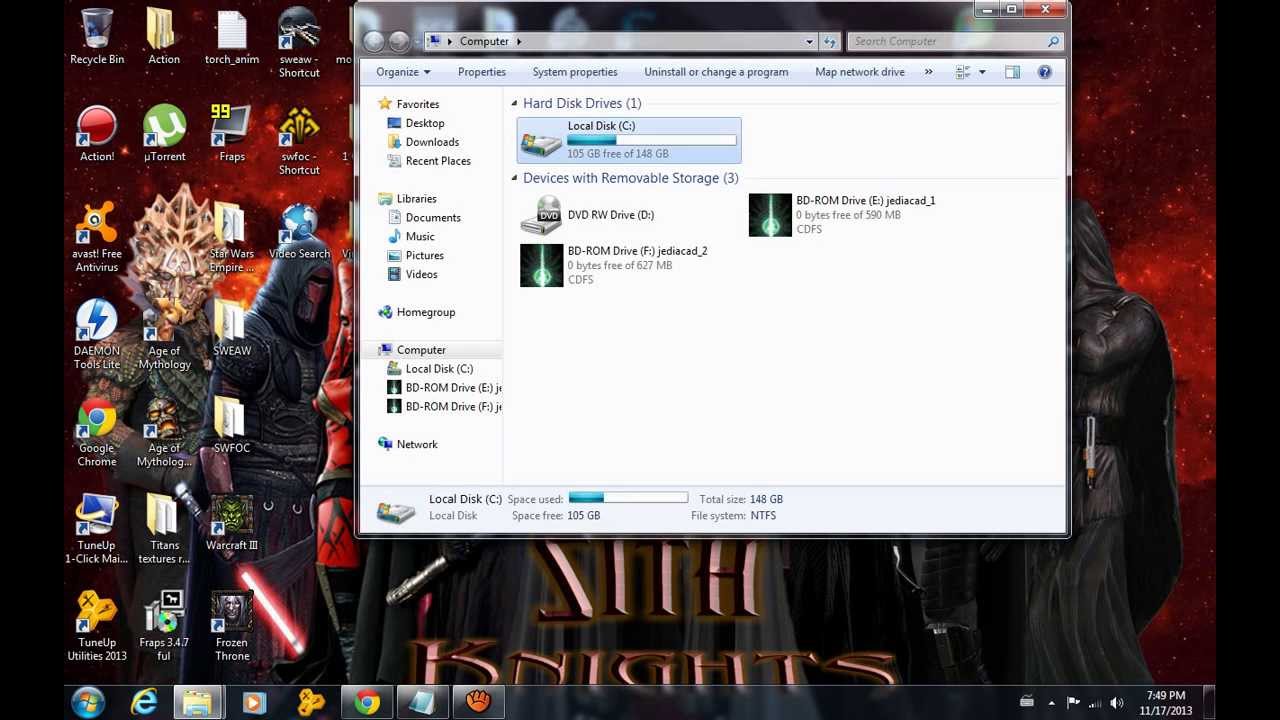Click the Chrome icon on the taskbar
The image size is (1280, 720).
367,703
